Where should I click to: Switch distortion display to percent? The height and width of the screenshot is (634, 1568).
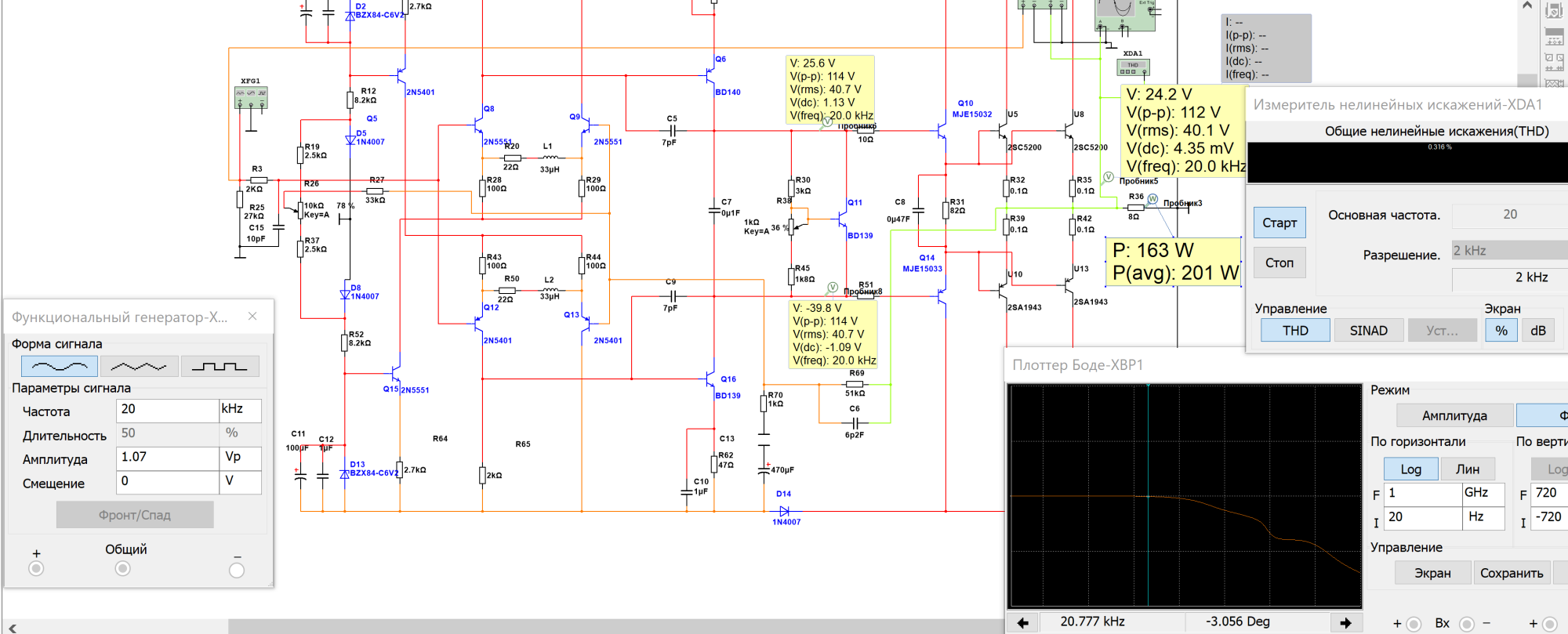[1501, 331]
